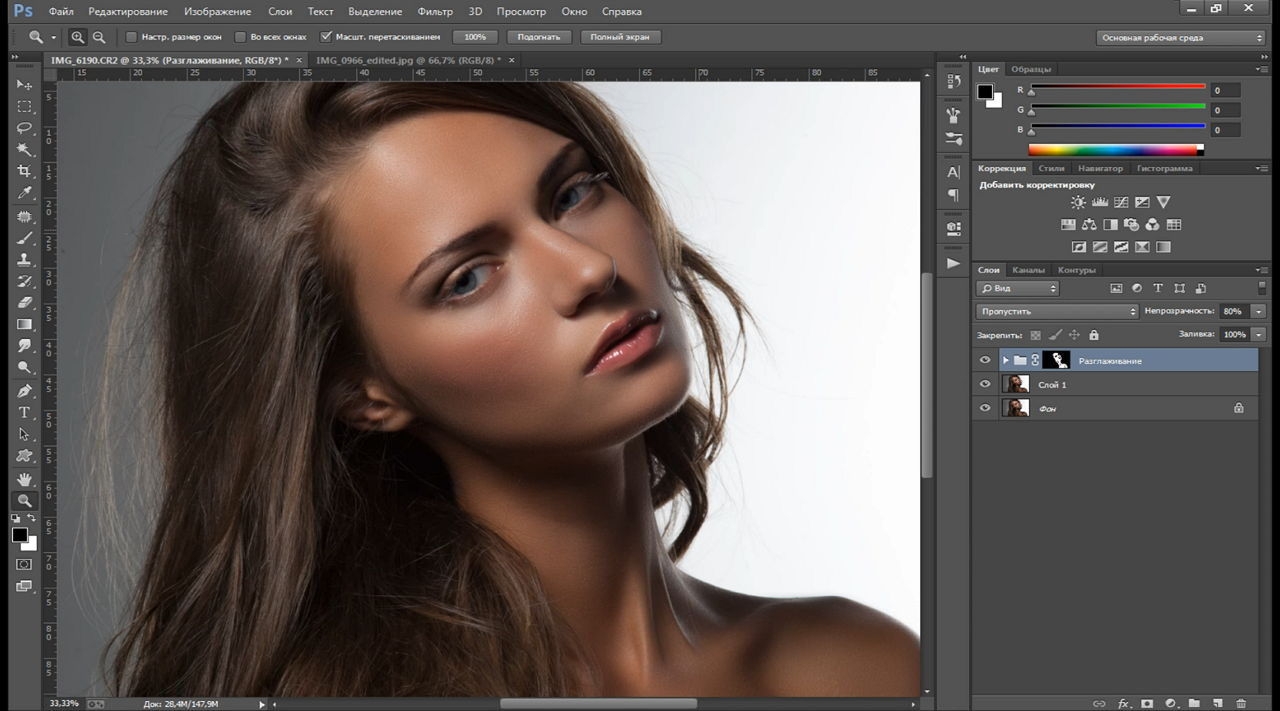Create a new group folder icon
Viewport: 1280px width, 711px height.
click(1194, 704)
